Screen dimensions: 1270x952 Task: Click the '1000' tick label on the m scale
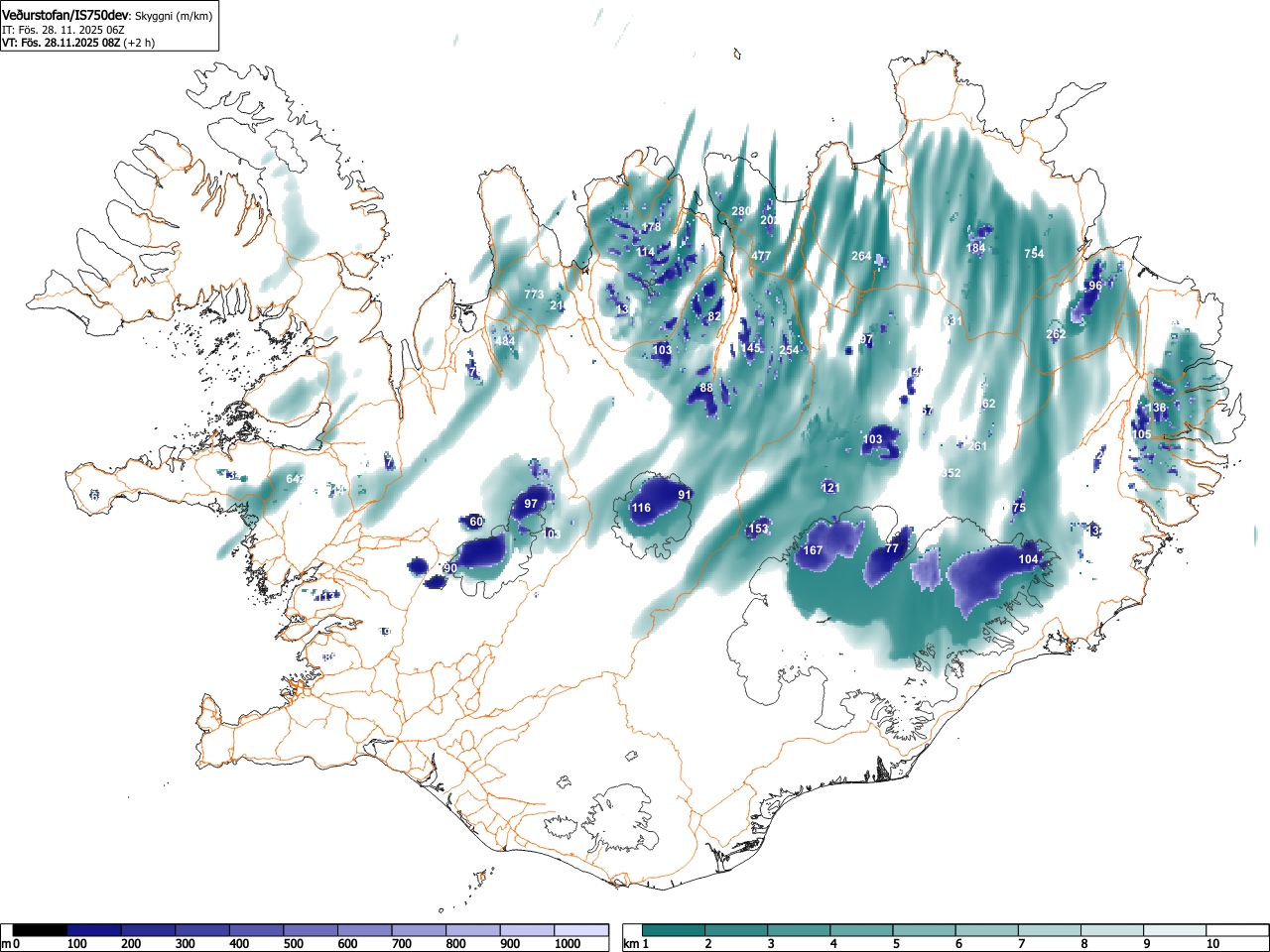point(568,944)
